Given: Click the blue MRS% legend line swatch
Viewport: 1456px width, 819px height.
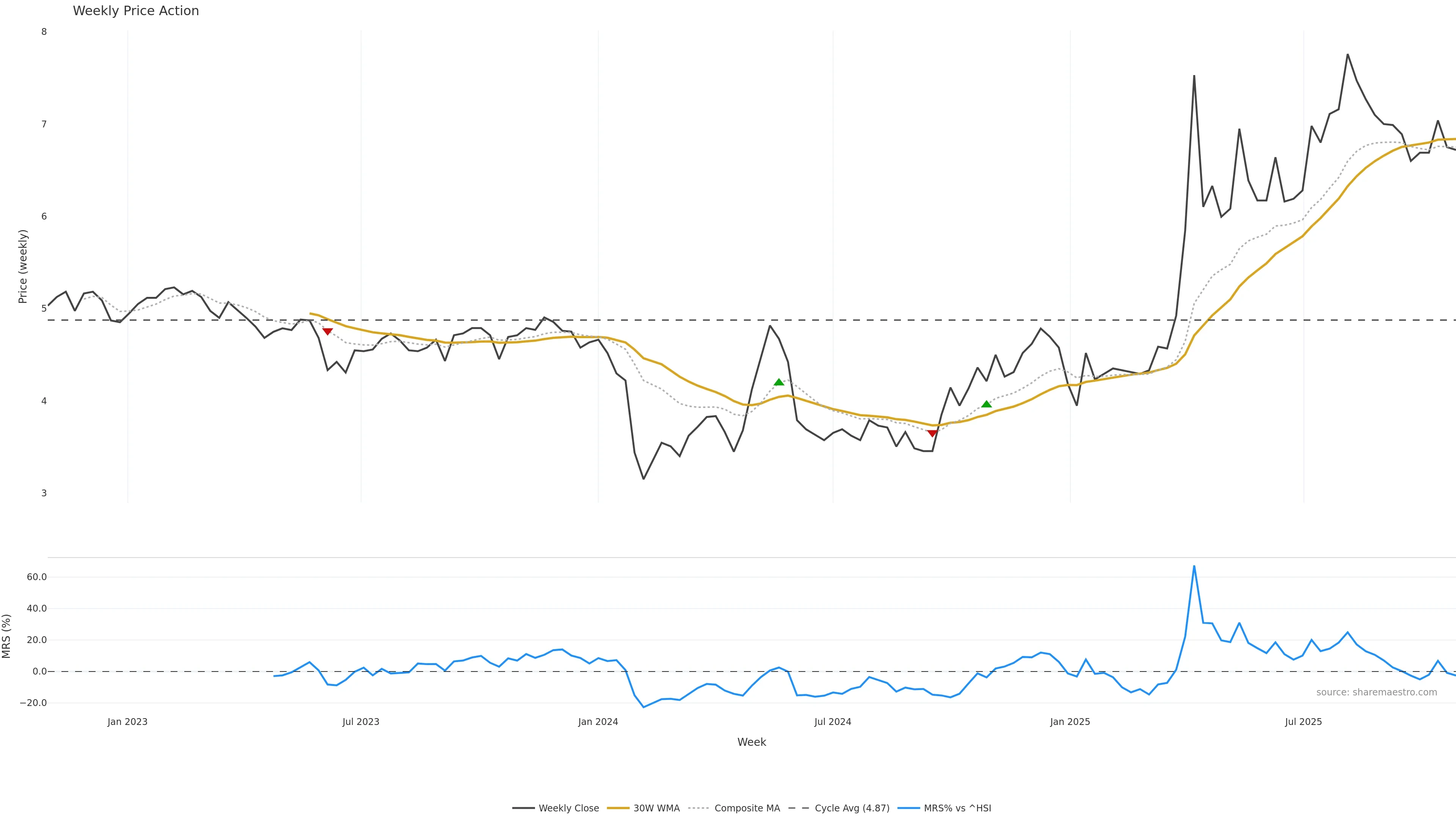Looking at the screenshot, I should 908,808.
